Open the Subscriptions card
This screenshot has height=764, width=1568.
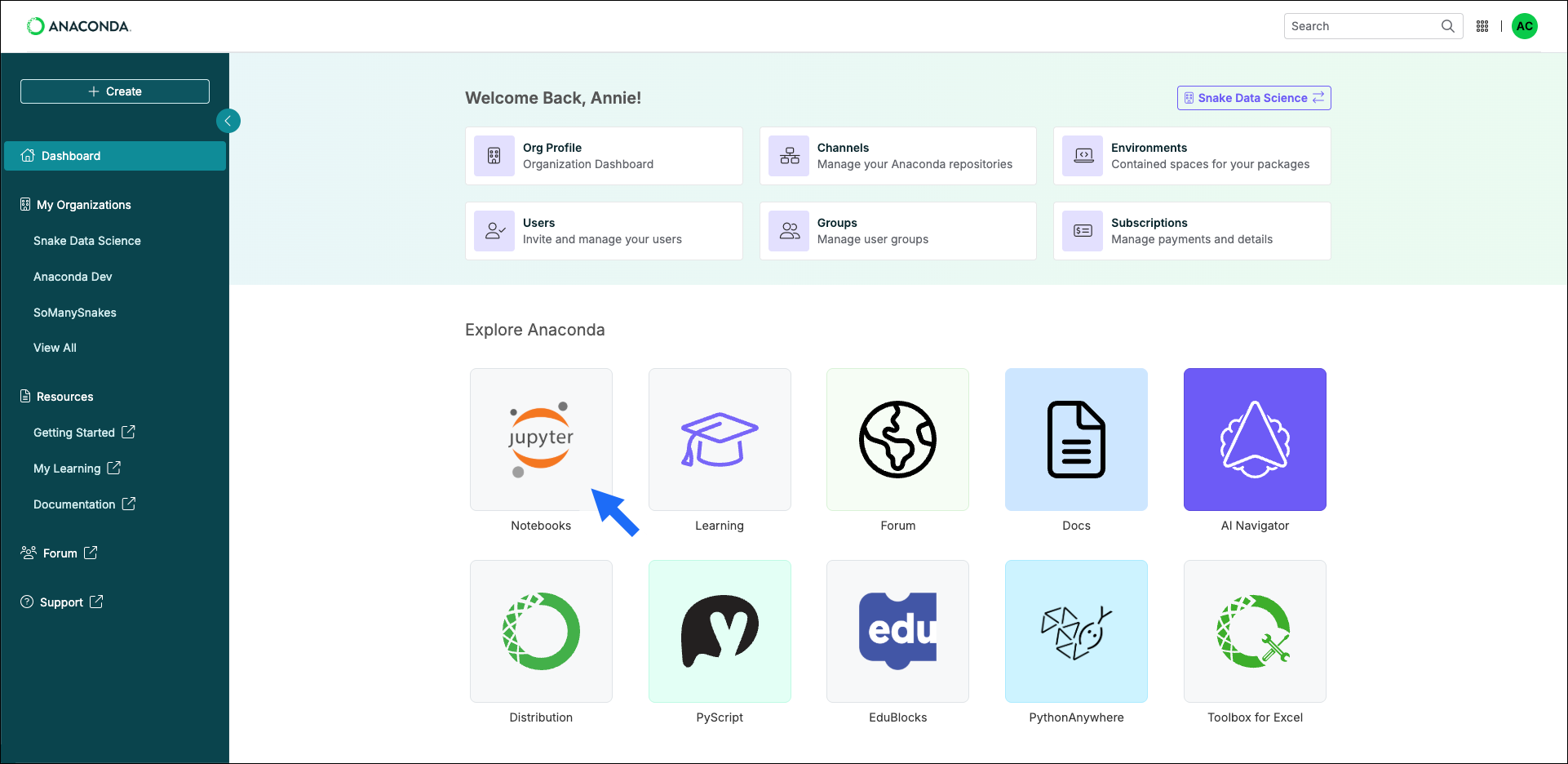(x=1191, y=231)
